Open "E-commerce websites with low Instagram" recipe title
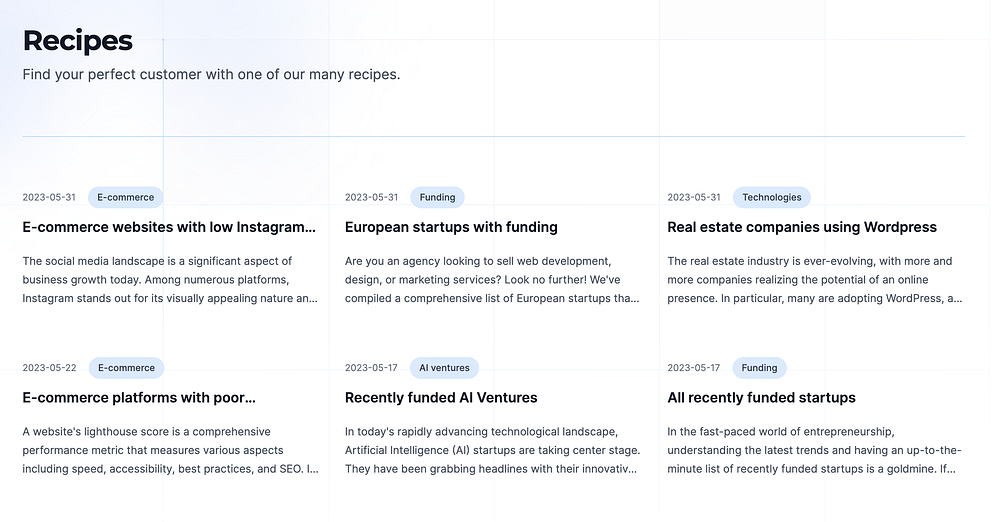1000x522 pixels. coord(169,227)
